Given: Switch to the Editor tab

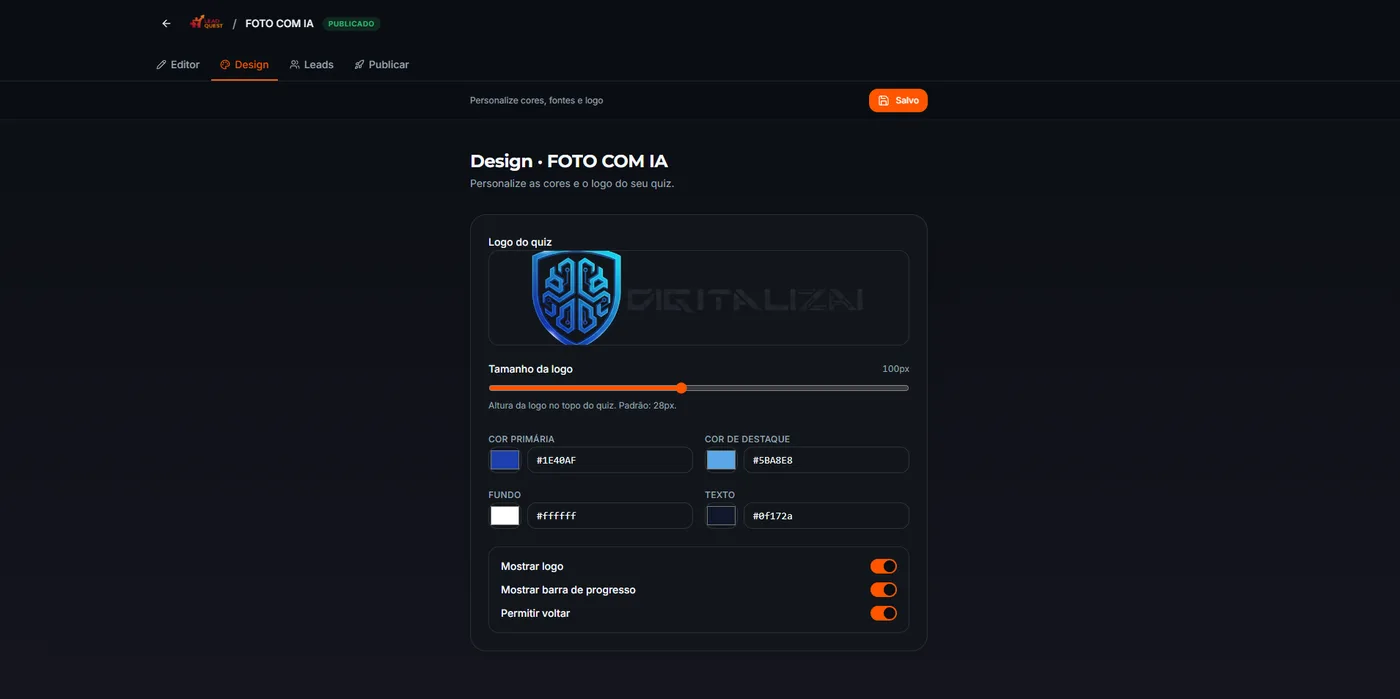Looking at the screenshot, I should click(178, 64).
